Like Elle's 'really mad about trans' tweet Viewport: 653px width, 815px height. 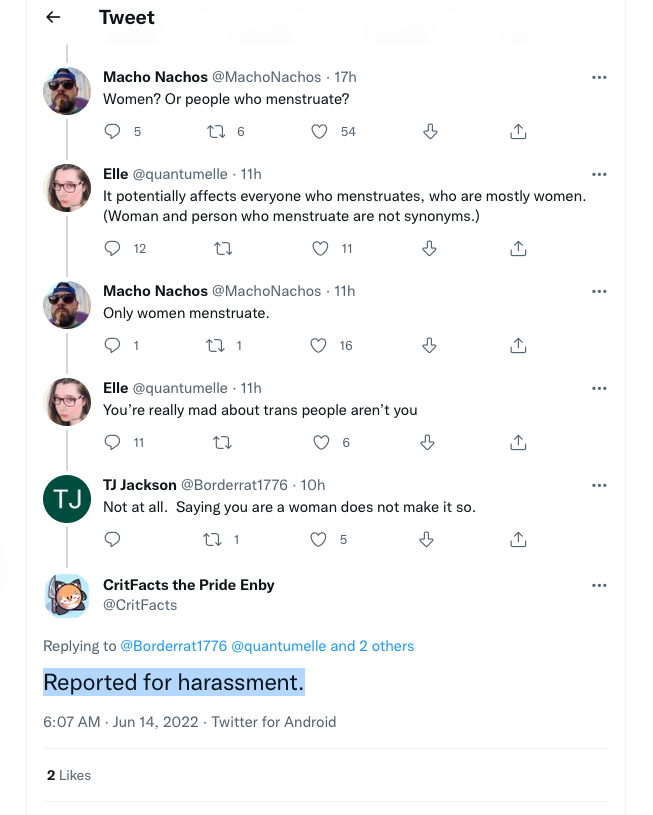point(321,442)
